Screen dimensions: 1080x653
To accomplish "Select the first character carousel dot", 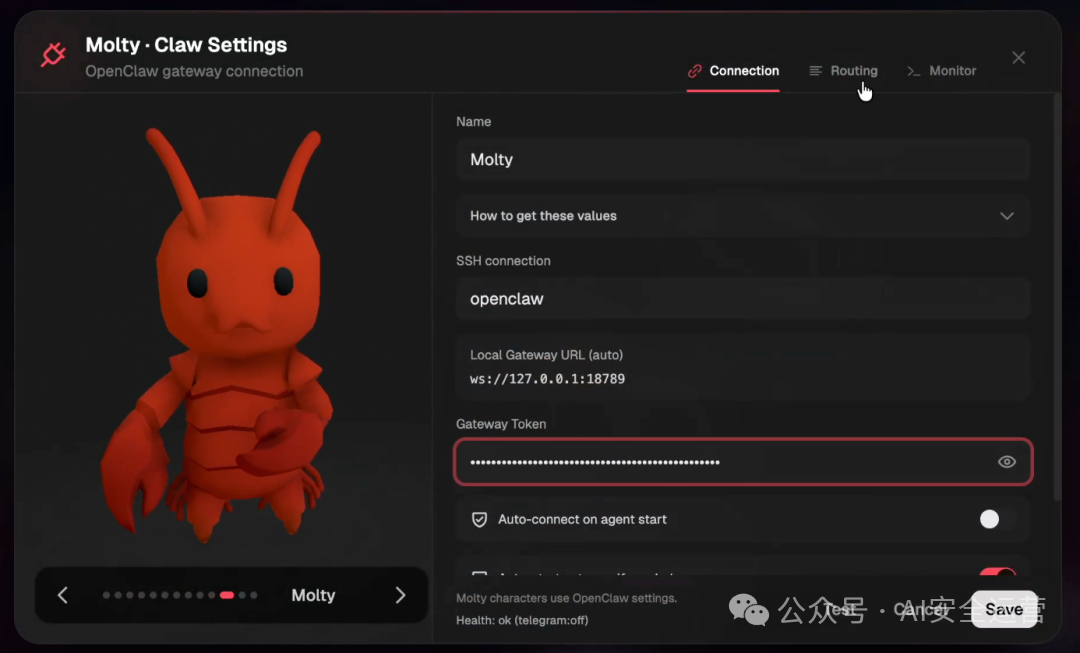I will pyautogui.click(x=106, y=595).
